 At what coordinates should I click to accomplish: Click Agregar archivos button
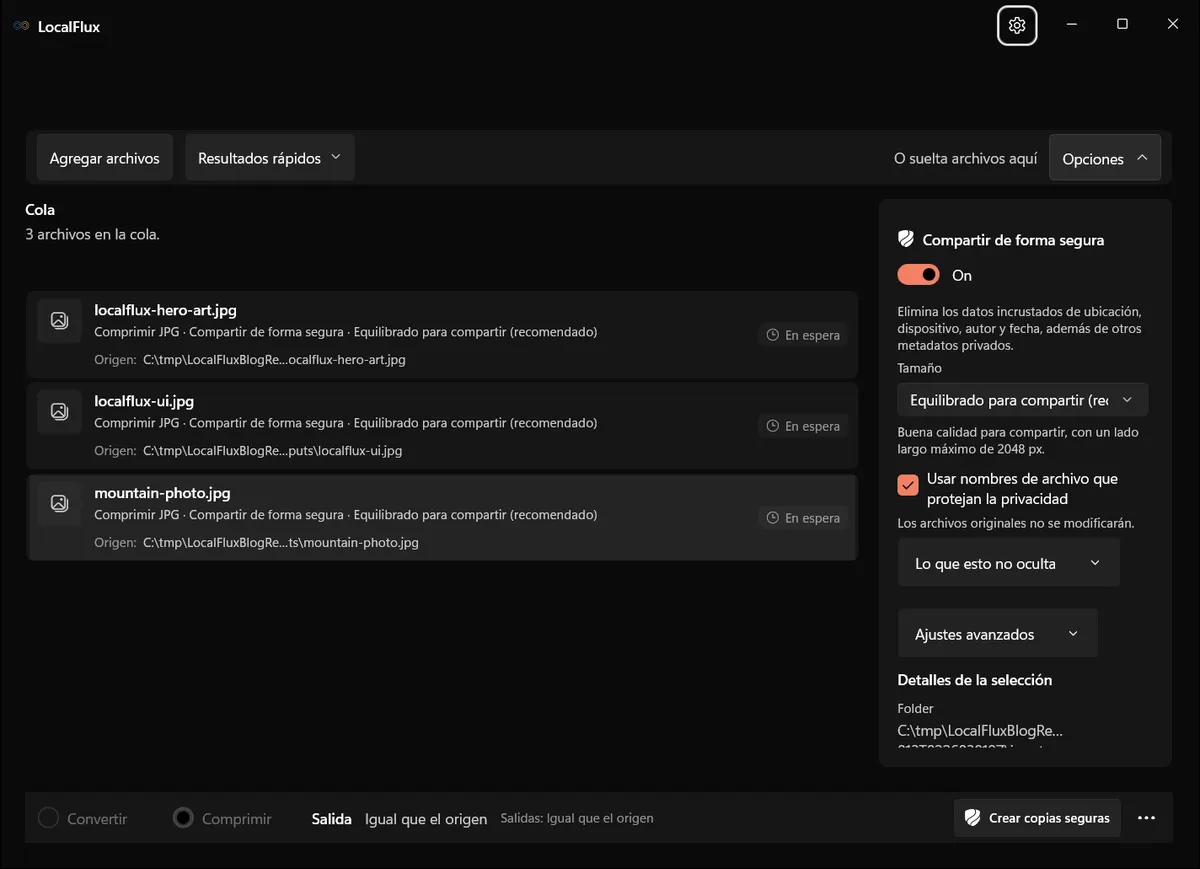[105, 158]
